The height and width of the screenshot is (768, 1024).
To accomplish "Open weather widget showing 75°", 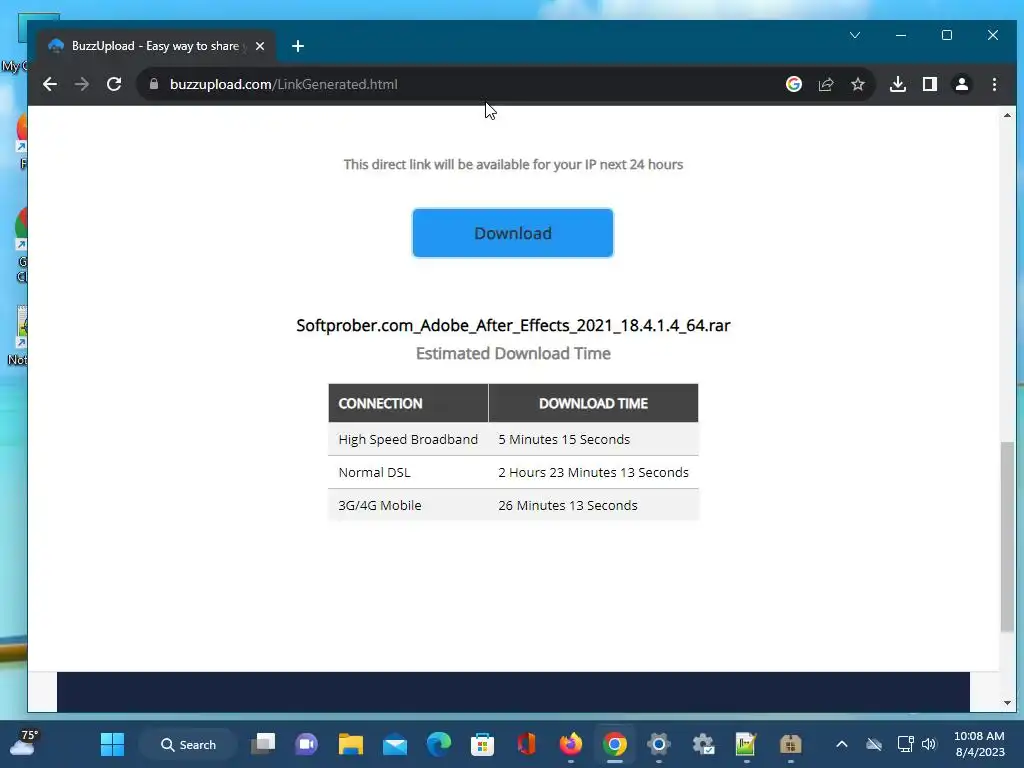I will tap(24, 743).
